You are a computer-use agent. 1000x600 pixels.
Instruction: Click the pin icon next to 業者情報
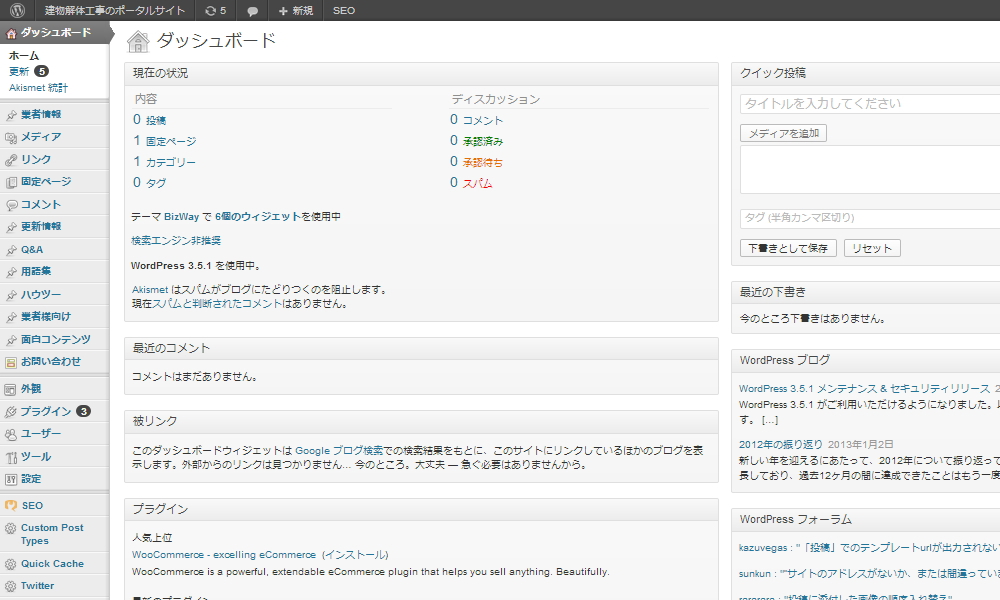click(x=11, y=115)
